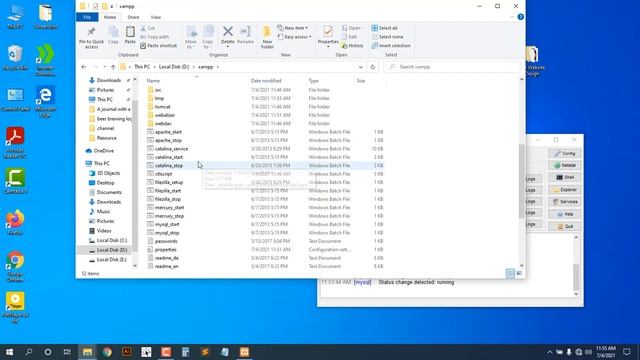Open Firefox desktop shortcut
The height and width of the screenshot is (360, 640).
click(x=15, y=222)
